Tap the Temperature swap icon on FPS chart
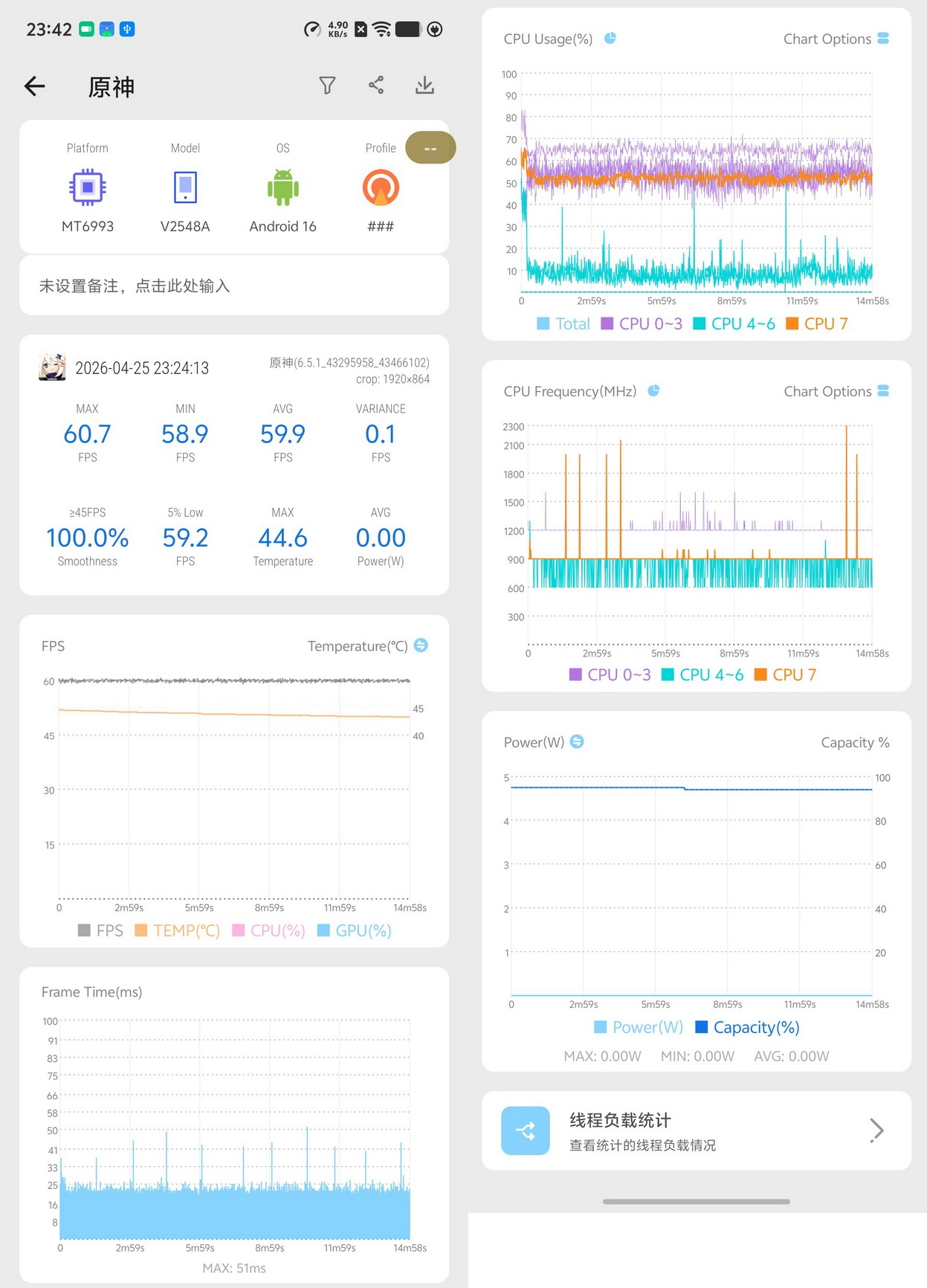 (x=421, y=645)
